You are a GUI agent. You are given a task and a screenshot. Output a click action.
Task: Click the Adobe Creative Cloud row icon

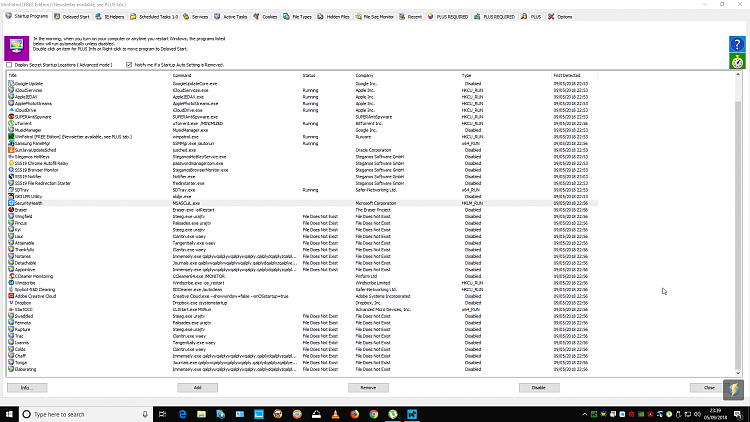coord(11,296)
